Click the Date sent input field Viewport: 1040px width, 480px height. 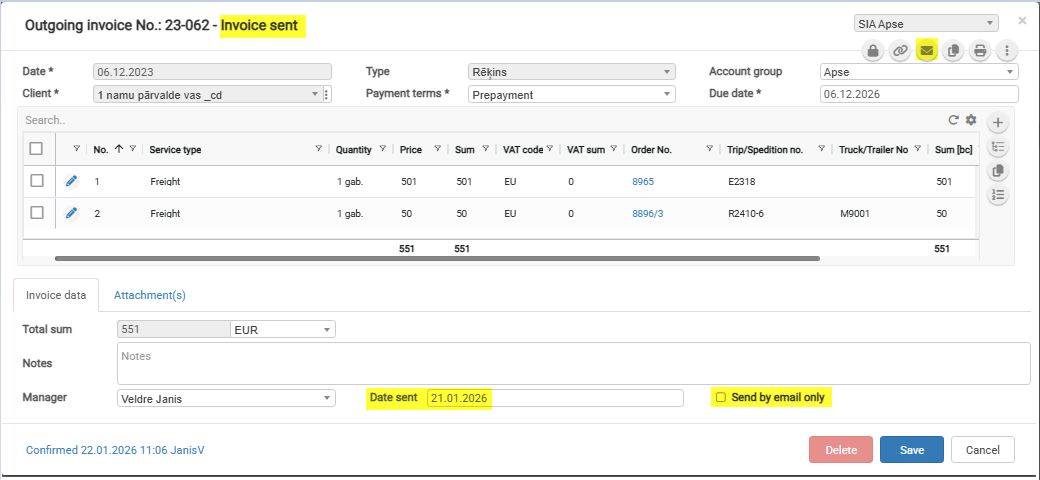pos(554,398)
